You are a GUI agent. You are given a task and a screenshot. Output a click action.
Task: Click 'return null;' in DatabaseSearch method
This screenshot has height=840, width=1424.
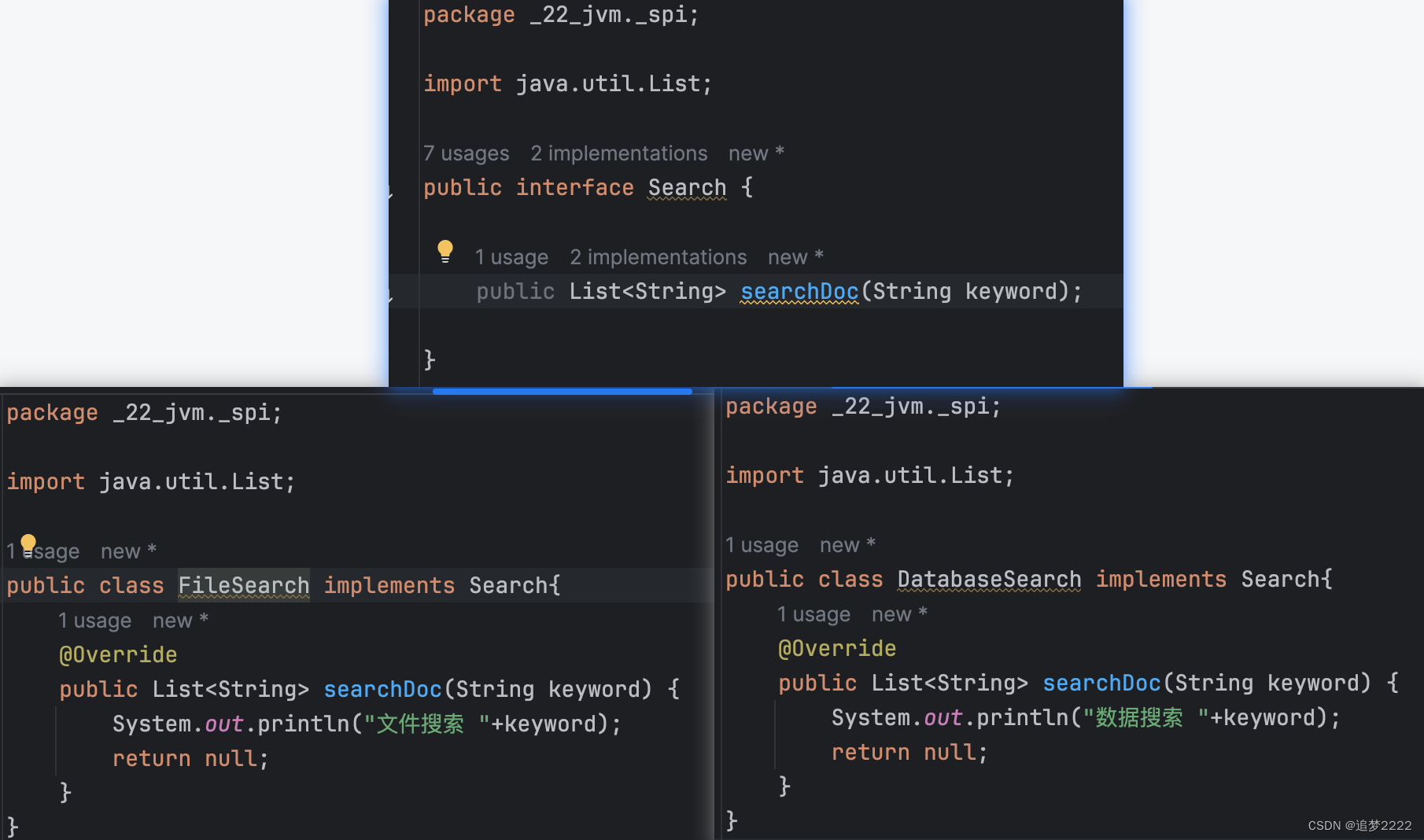pos(910,753)
